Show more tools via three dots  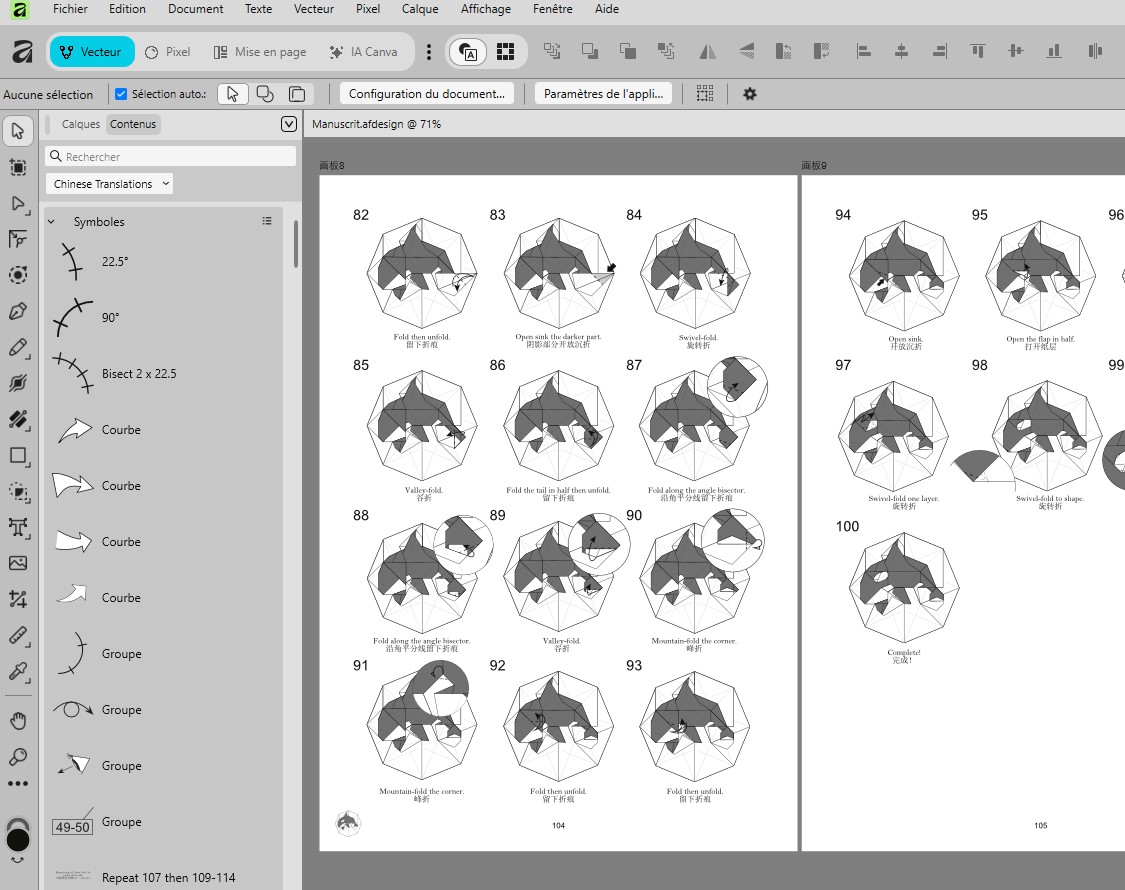click(18, 784)
